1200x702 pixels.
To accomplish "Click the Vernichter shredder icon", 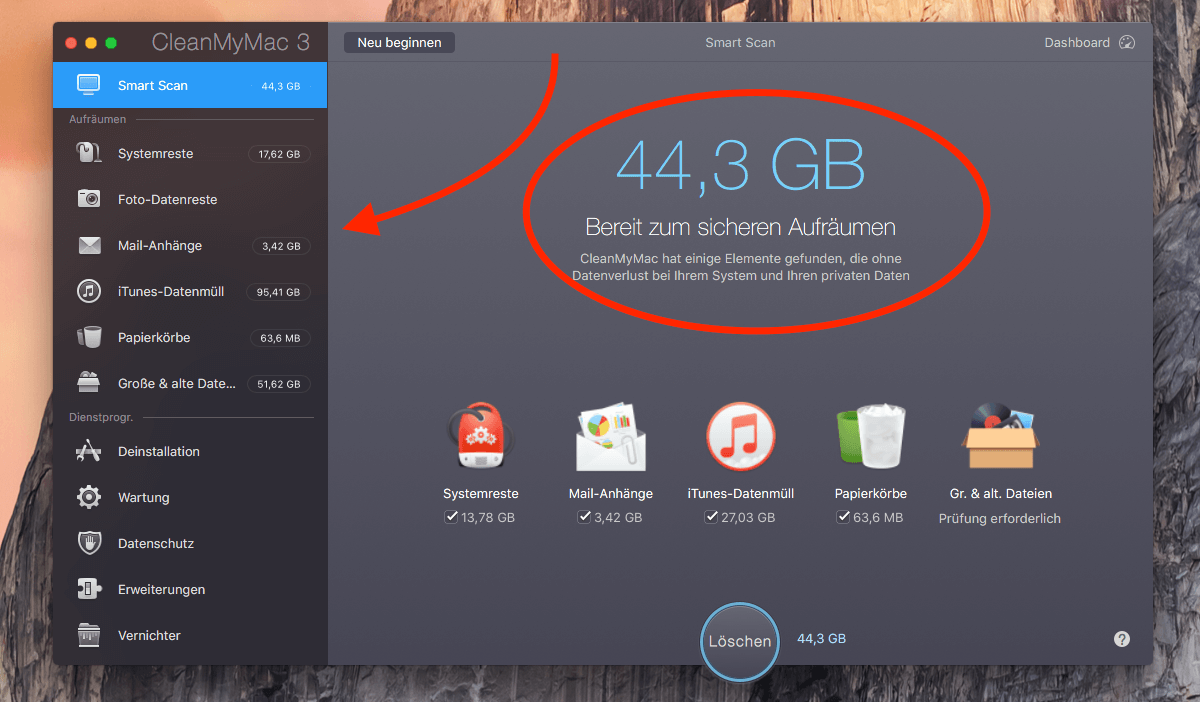I will 90,635.
